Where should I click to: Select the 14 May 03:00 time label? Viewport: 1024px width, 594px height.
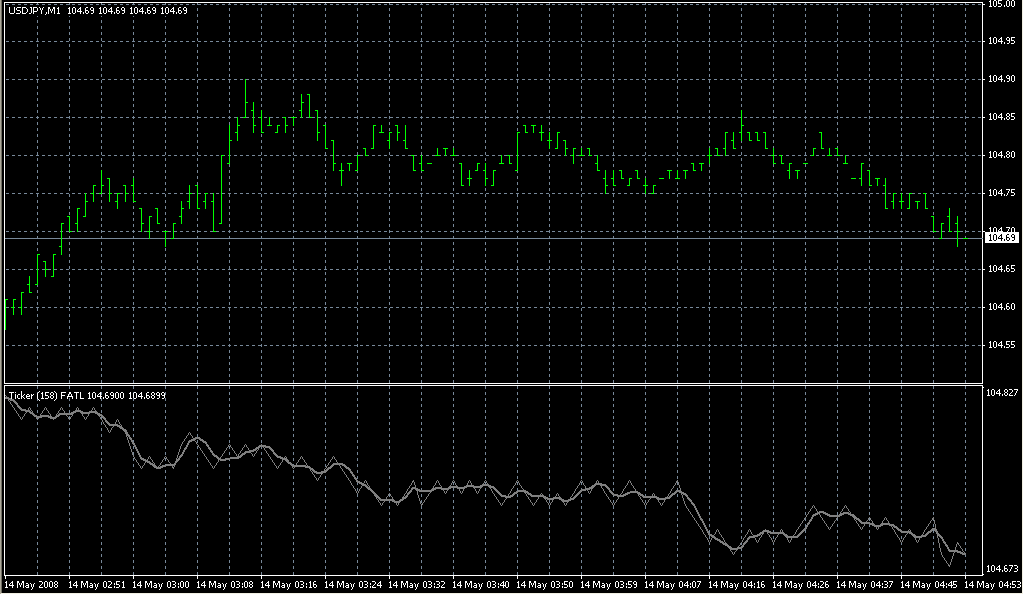coord(161,584)
